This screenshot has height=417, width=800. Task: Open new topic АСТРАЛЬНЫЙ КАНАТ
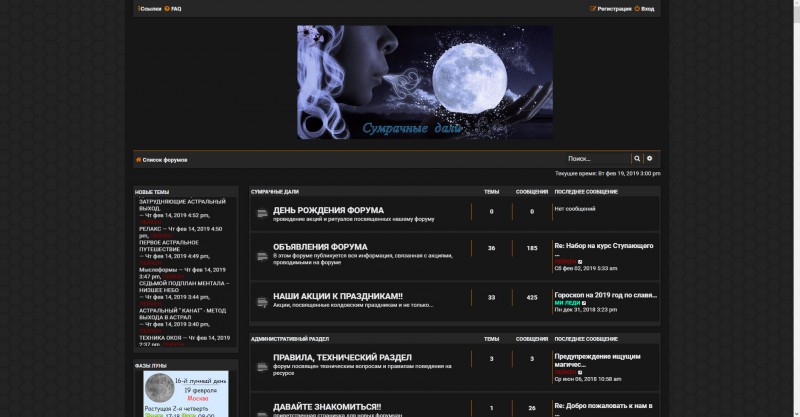pyautogui.click(x=183, y=314)
